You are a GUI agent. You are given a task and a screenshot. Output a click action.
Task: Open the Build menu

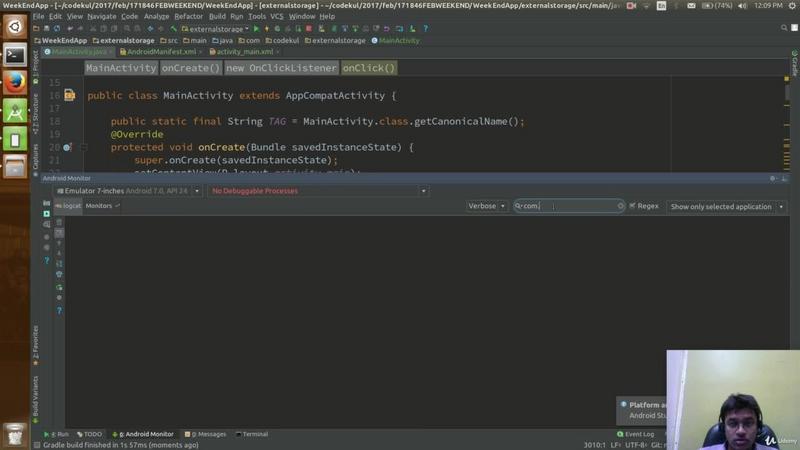[x=217, y=16]
